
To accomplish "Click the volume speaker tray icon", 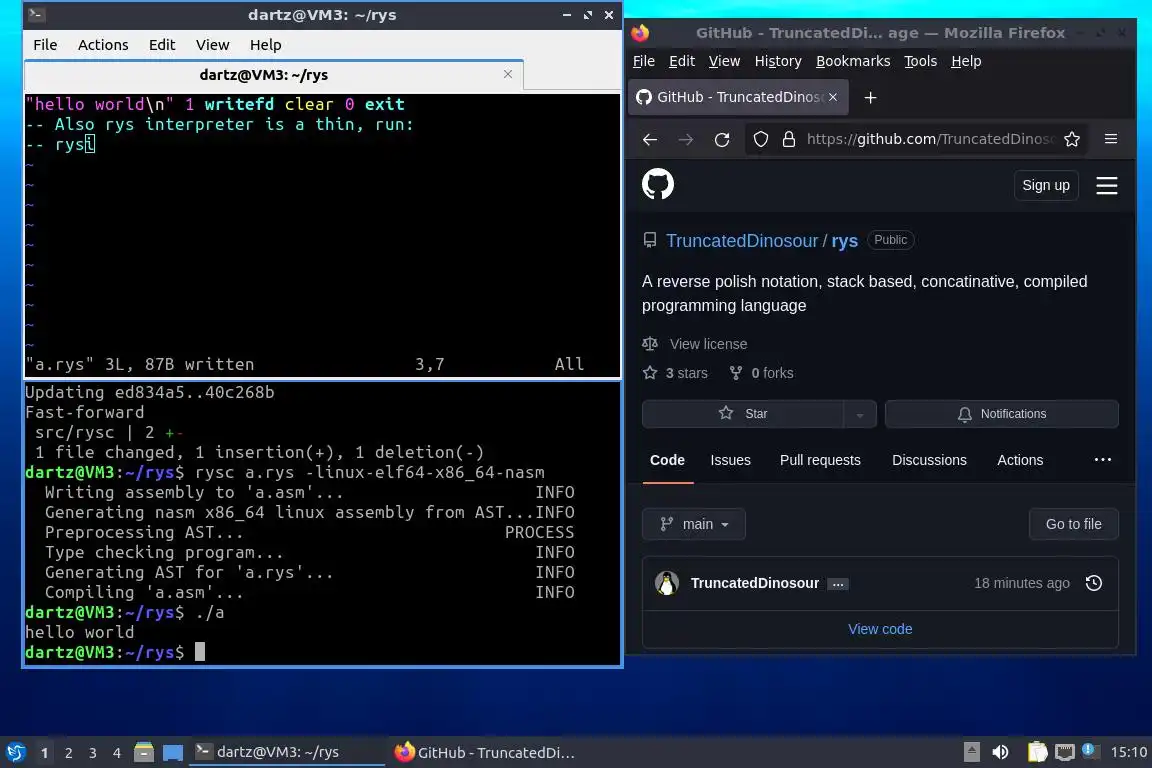I will coord(1000,752).
